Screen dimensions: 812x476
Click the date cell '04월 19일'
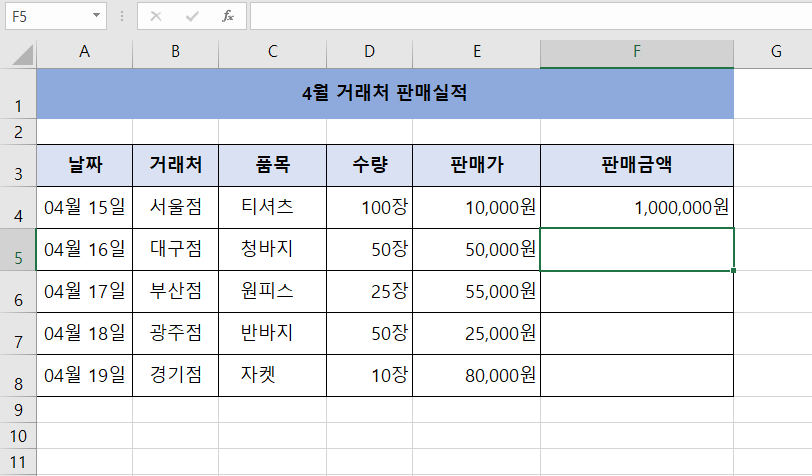[84, 376]
